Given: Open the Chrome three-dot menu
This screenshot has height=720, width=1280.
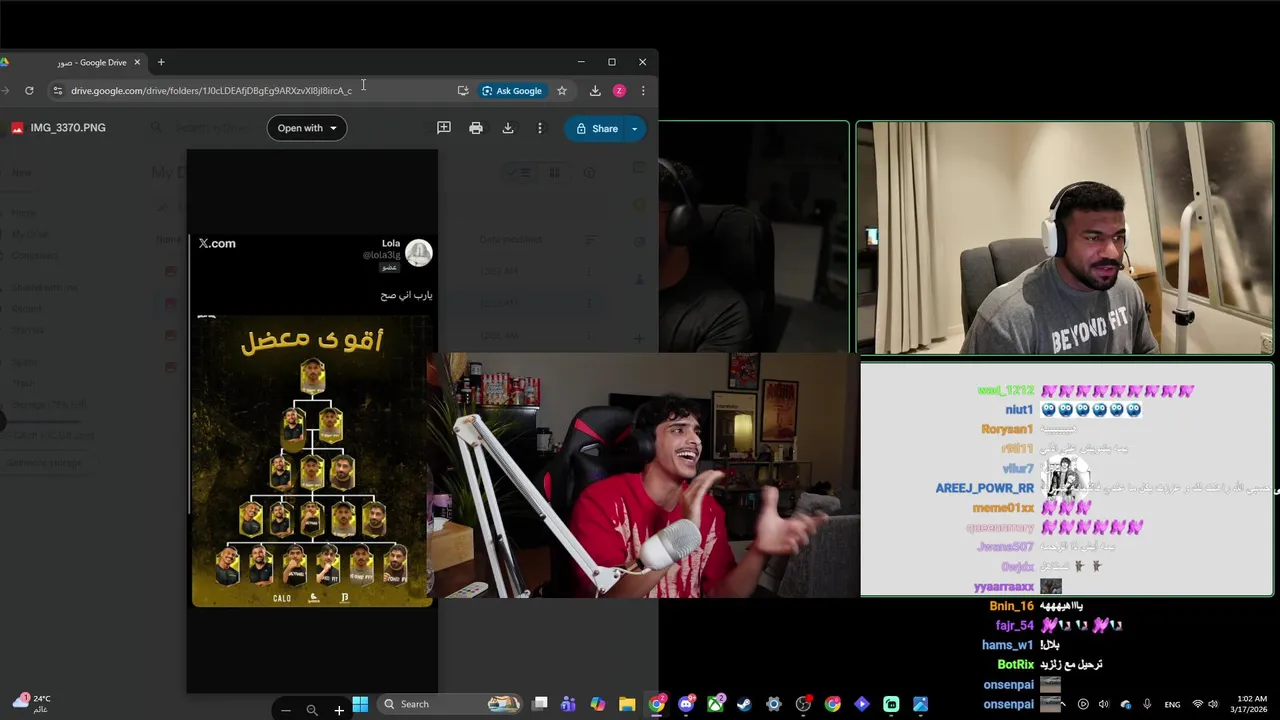Looking at the screenshot, I should (x=643, y=90).
